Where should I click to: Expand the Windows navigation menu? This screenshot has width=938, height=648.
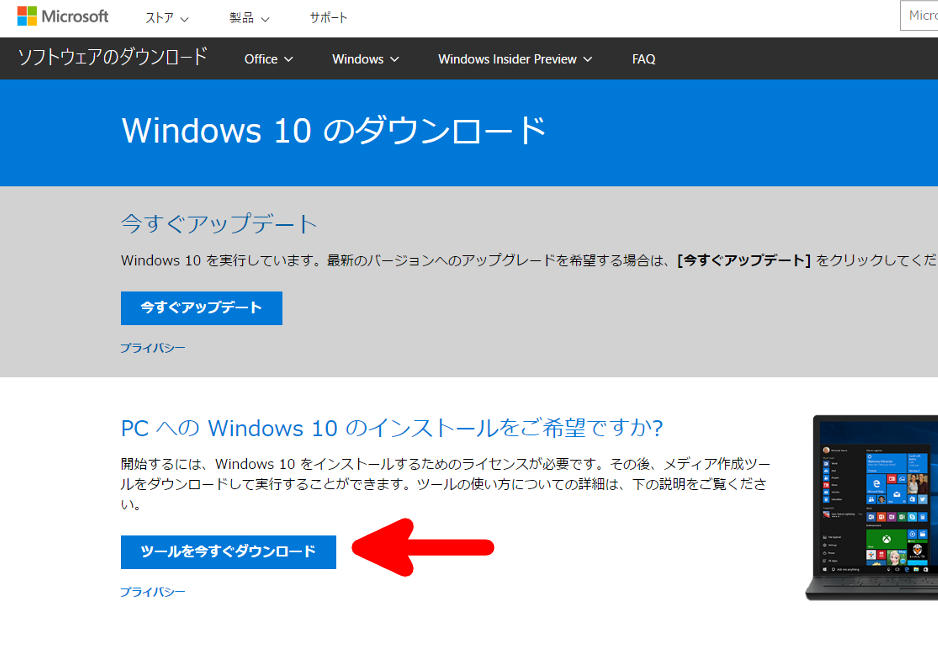point(366,59)
